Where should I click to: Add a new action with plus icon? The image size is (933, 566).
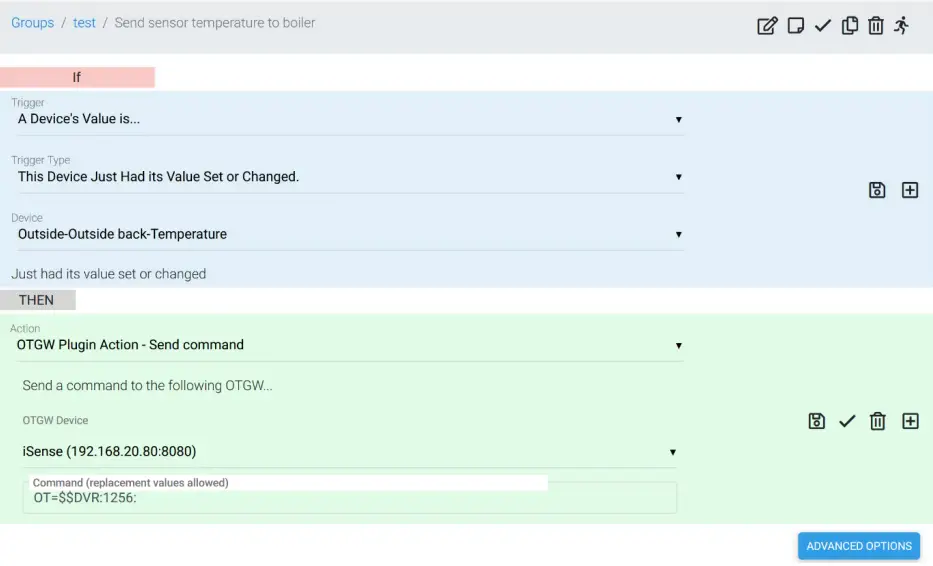[910, 421]
